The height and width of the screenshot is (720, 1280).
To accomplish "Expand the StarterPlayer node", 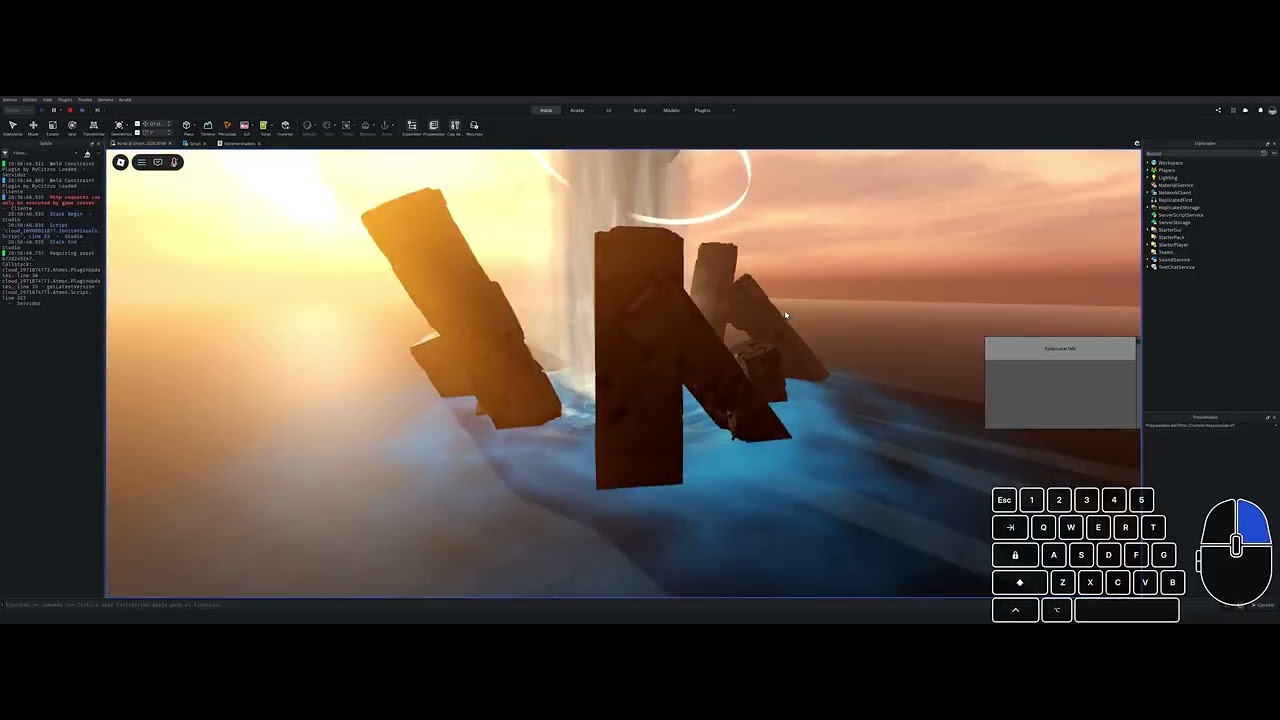I will coord(1148,245).
